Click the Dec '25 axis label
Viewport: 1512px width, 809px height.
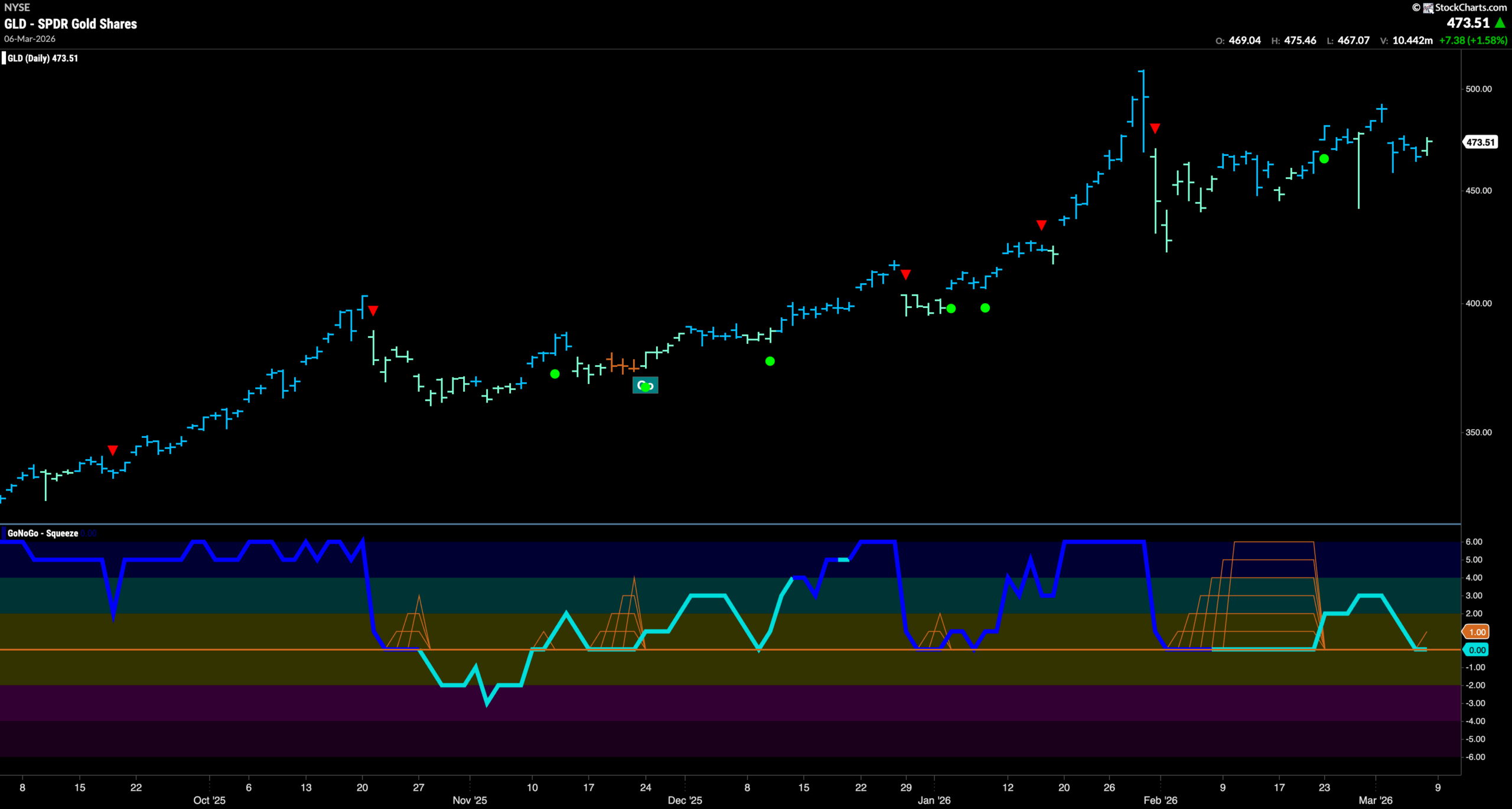(x=685, y=800)
